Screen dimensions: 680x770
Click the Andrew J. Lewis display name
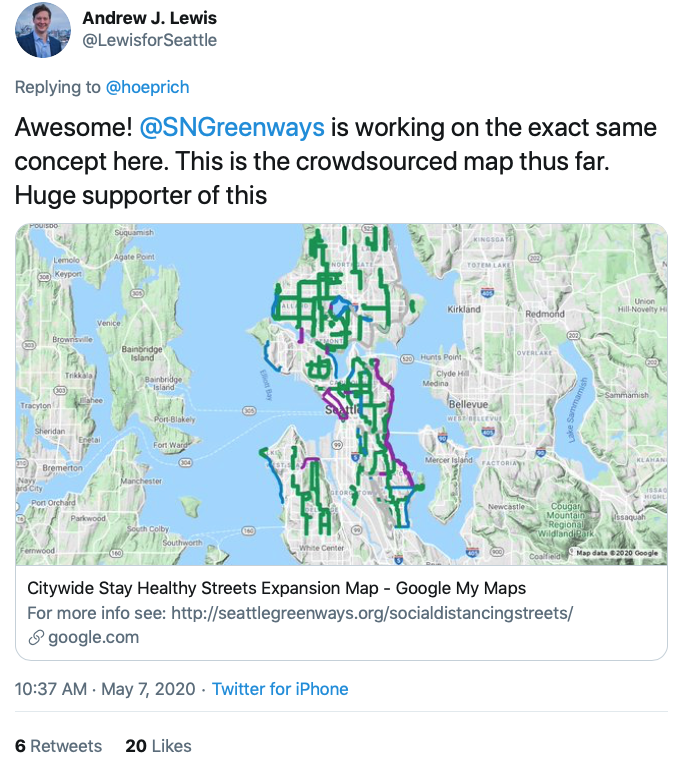click(149, 18)
